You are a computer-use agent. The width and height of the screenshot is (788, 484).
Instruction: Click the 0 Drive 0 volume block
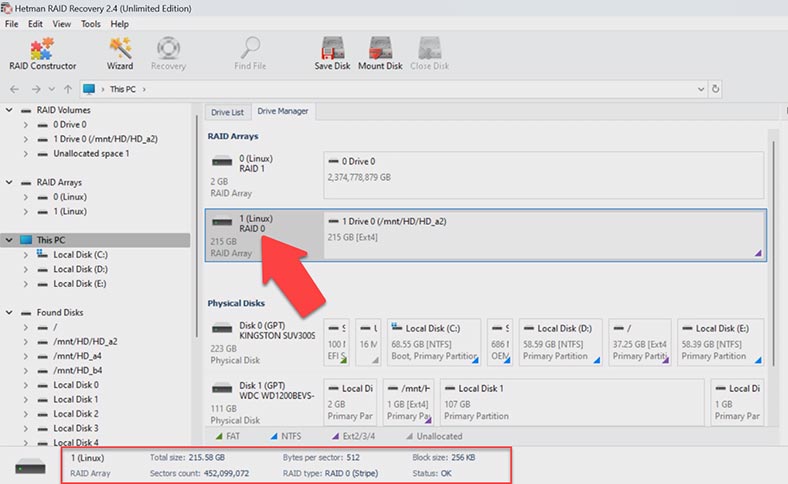click(x=544, y=175)
